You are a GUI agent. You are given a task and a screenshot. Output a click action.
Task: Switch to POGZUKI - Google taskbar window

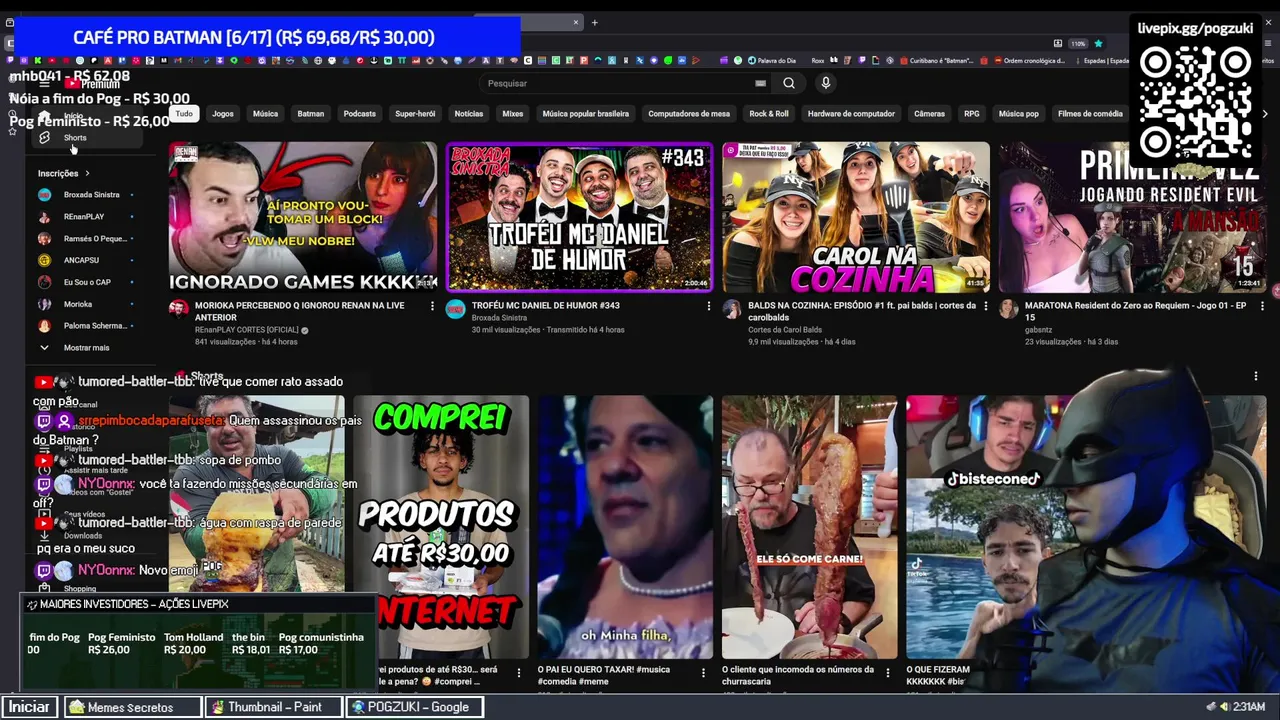coord(415,707)
